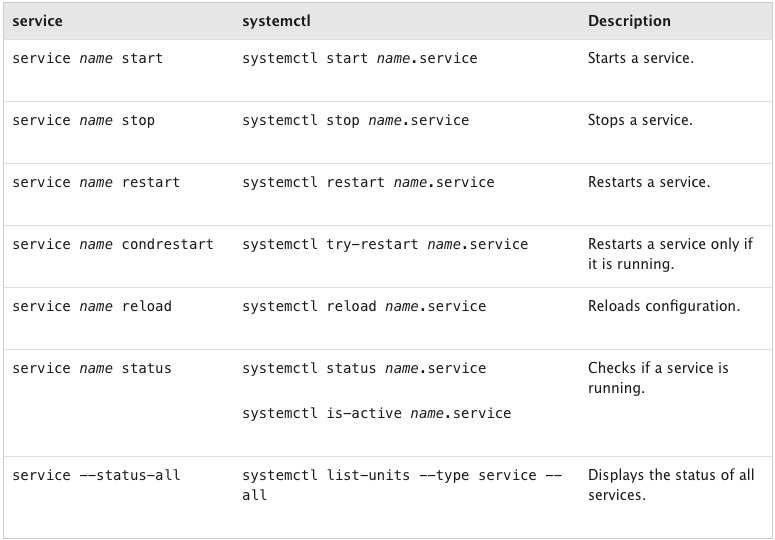The width and height of the screenshot is (775, 540).
Task: Select the "systemctl start name.service" command text
Action: [359, 58]
